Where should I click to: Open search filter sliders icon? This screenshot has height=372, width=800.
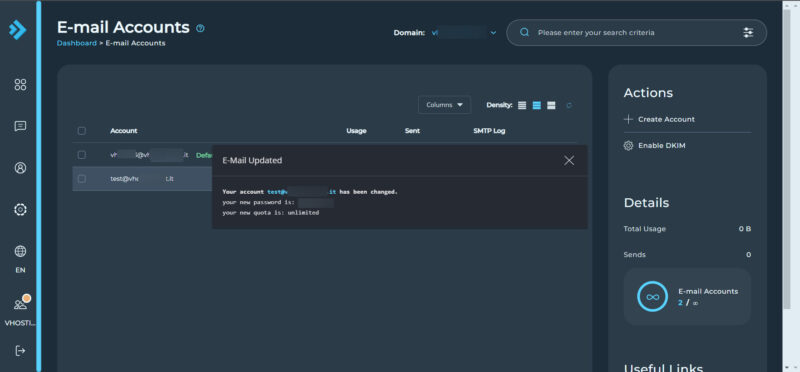tap(748, 33)
